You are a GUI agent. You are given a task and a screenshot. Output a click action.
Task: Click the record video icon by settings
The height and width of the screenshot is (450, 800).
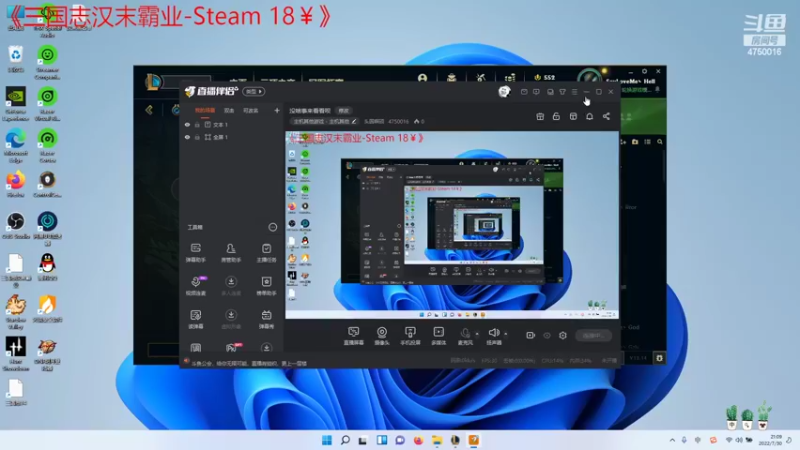tap(531, 335)
